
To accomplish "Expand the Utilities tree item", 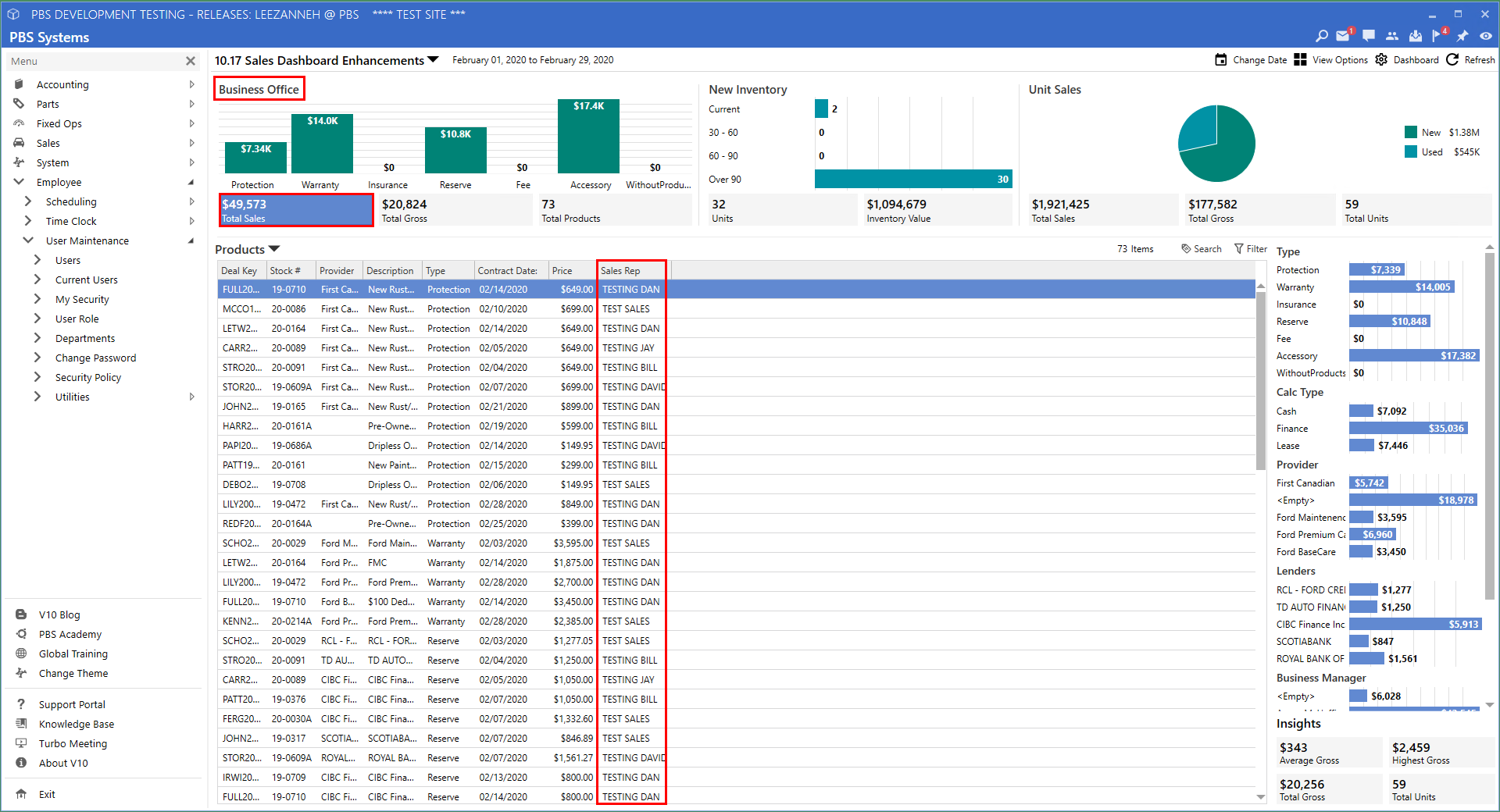I will pos(37,397).
